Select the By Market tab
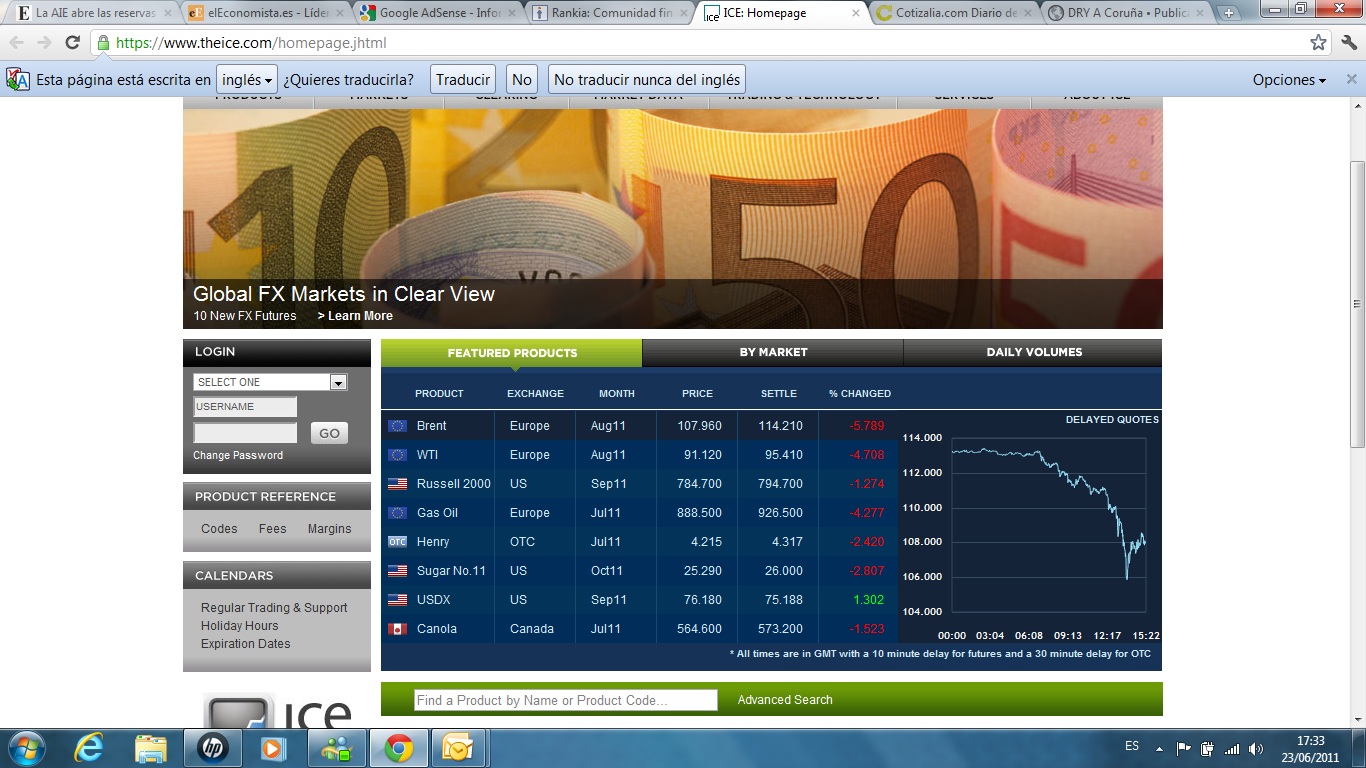 (773, 352)
